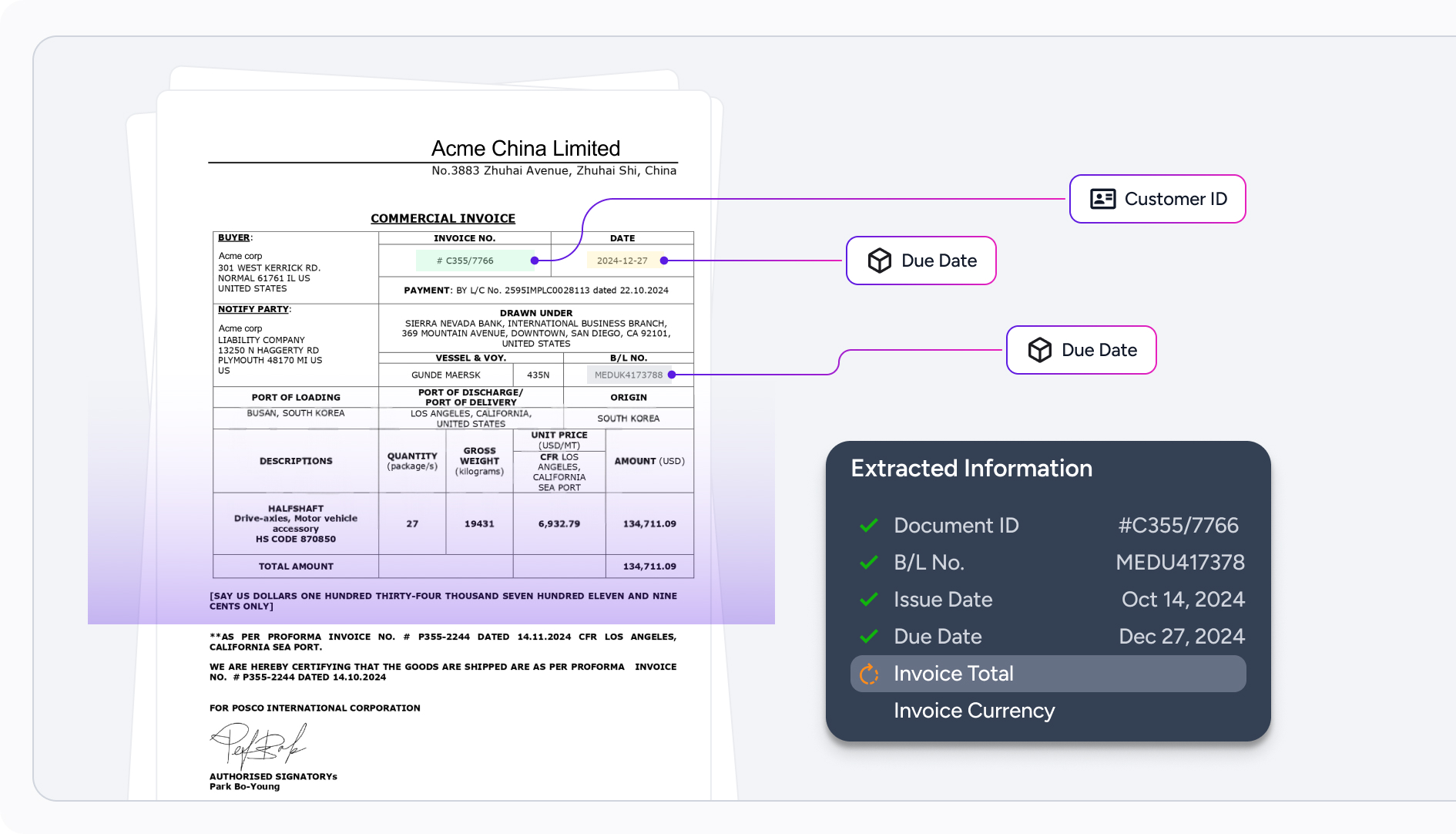Click the SIERRA NEVADA BANK drawn-under text
This screenshot has height=834, width=1456.
(536, 334)
